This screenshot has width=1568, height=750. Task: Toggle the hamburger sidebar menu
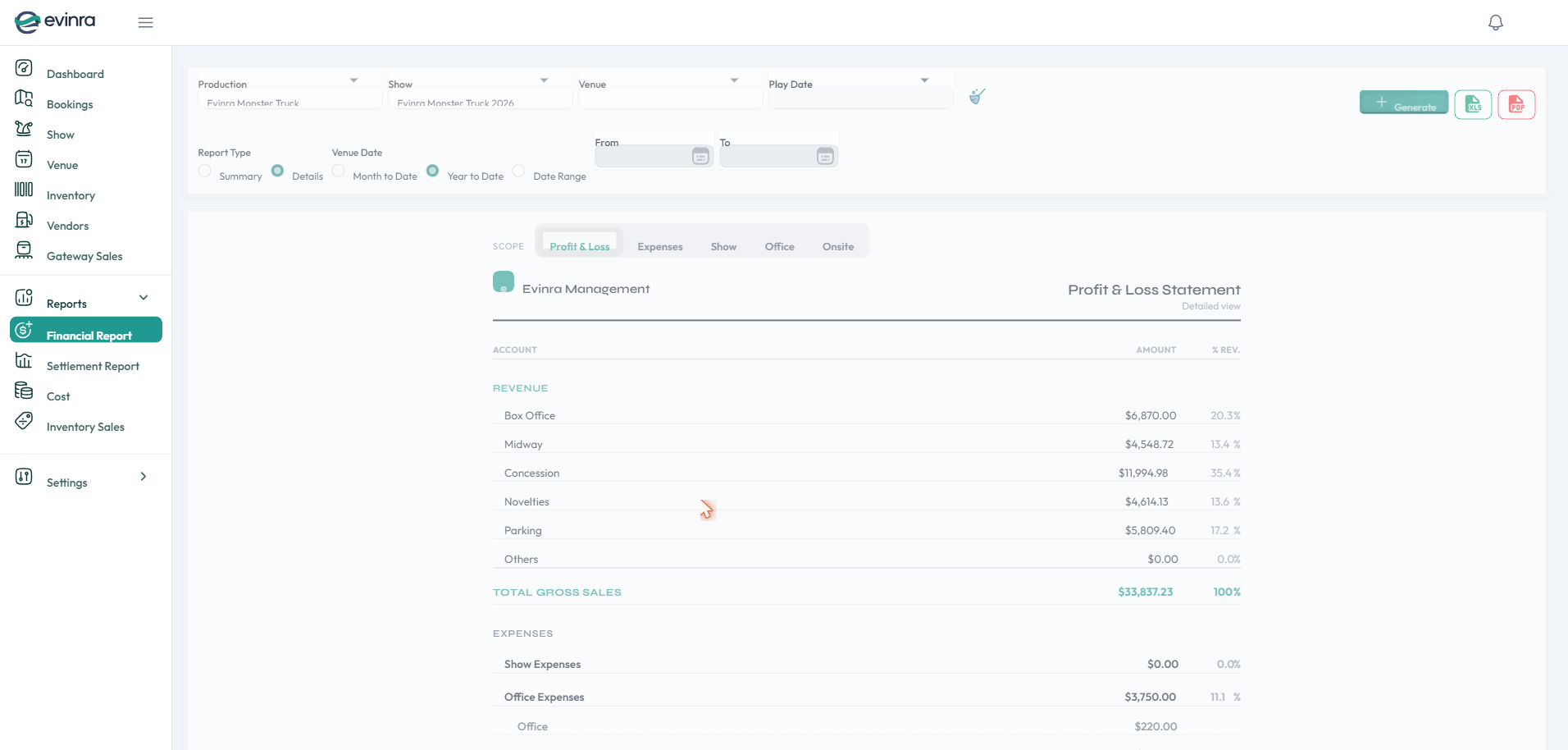145,22
